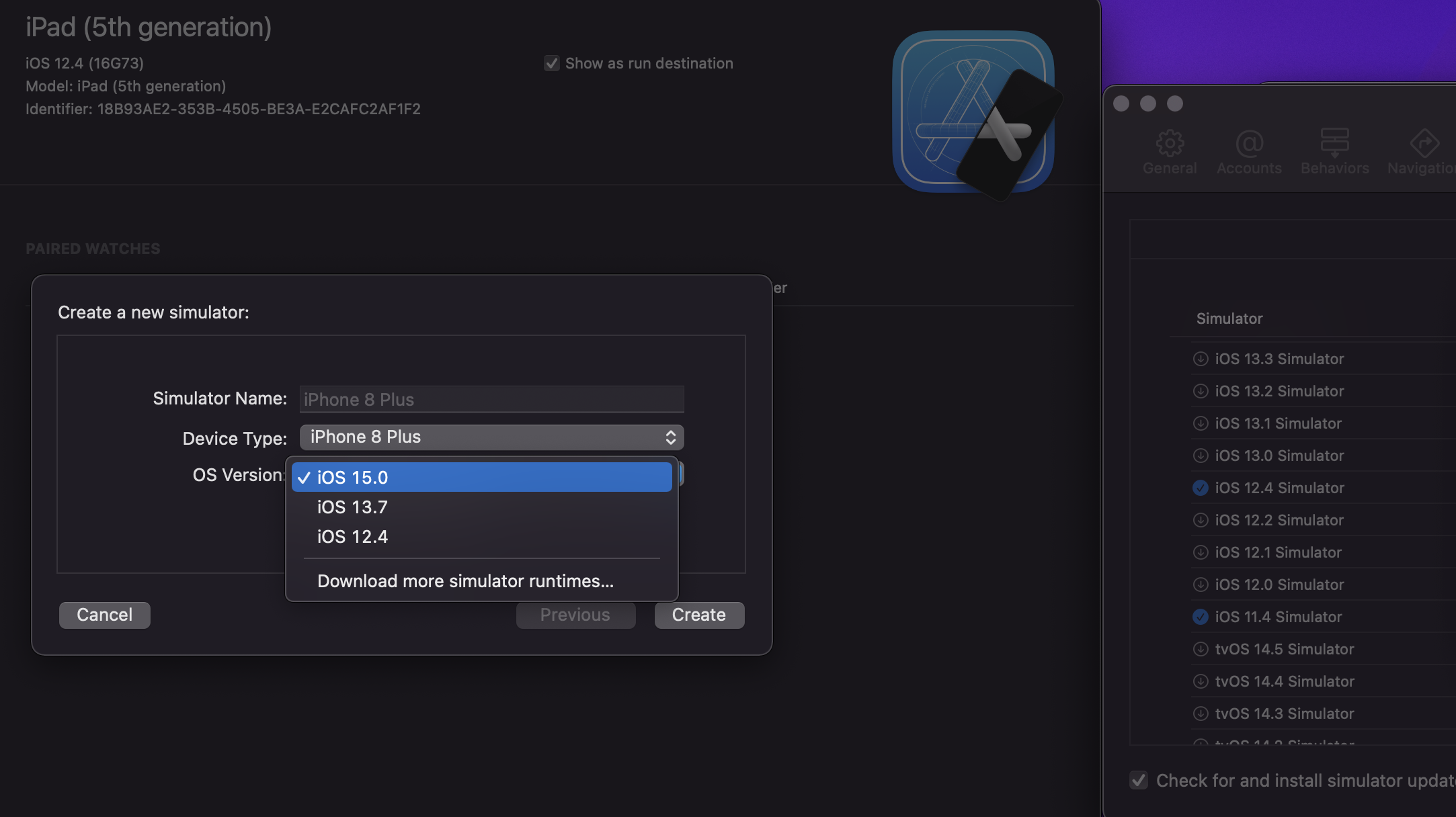The image size is (1456, 817).
Task: Download iOS 13.3 Simulator via arrow icon
Action: click(1201, 359)
